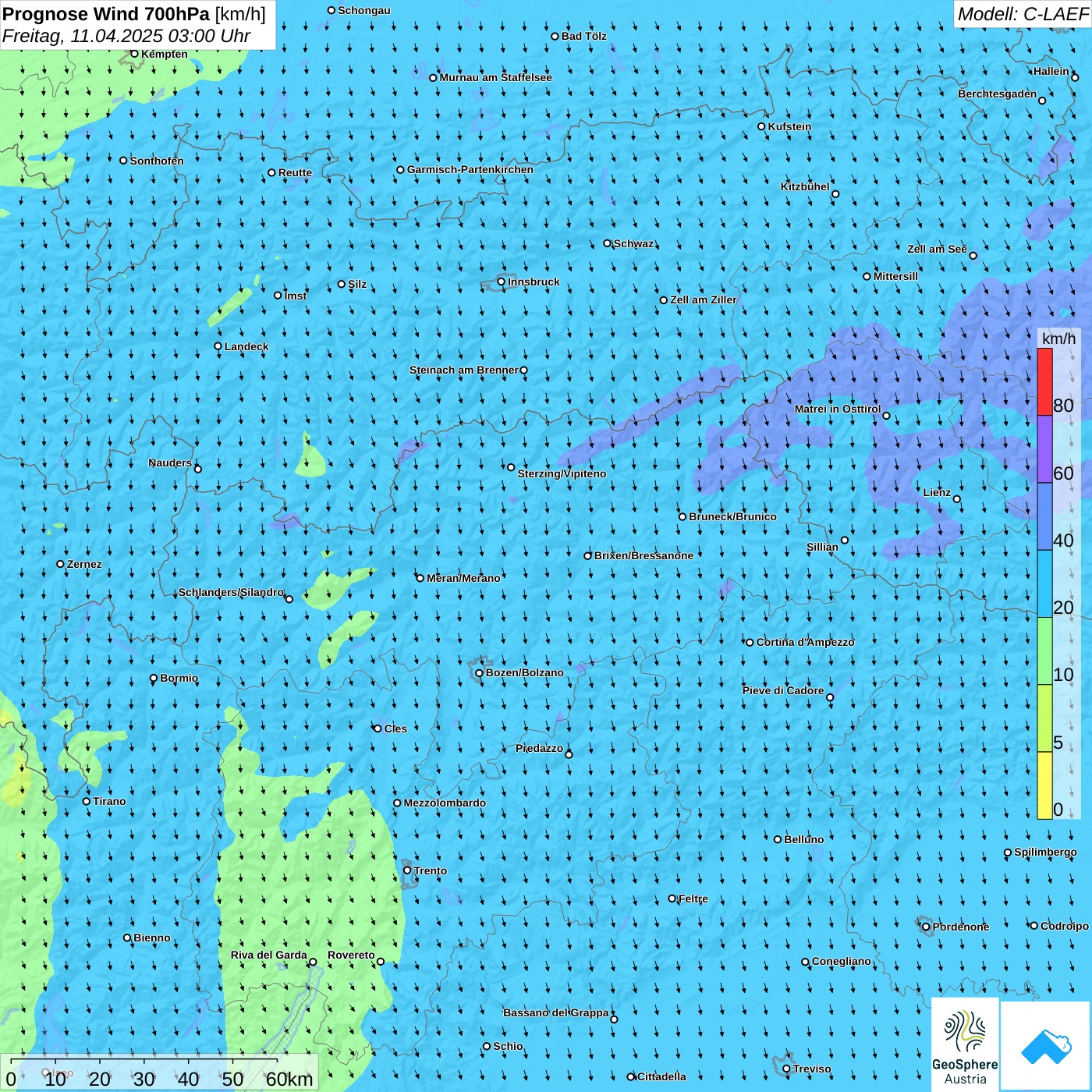
Task: Click the Bruneck/Brunico label
Action: click(x=732, y=516)
